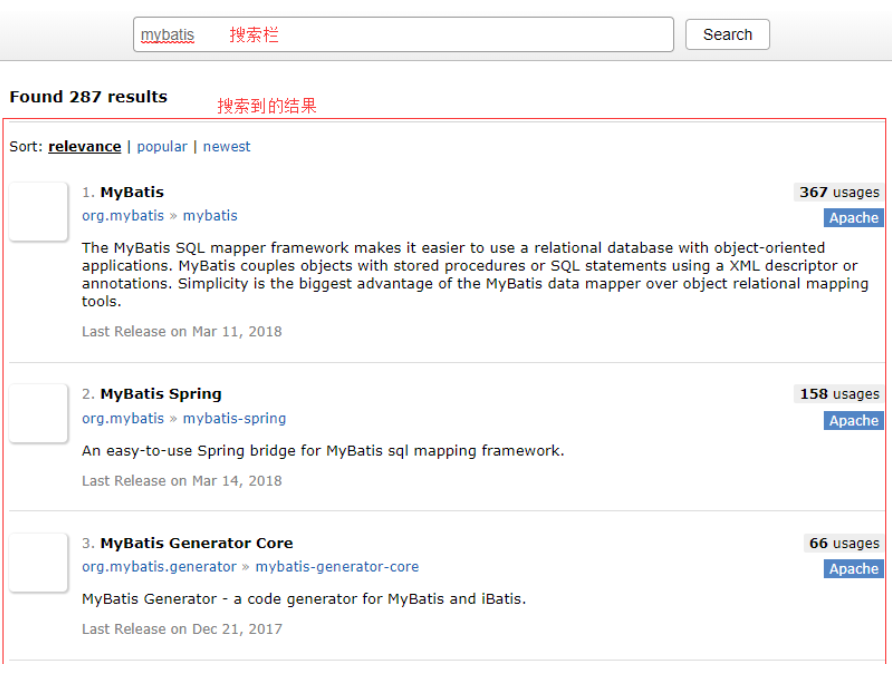Click the 'code generator for MyBatis and iBatis' description
Image resolution: width=892 pixels, height=688 pixels.
point(304,599)
